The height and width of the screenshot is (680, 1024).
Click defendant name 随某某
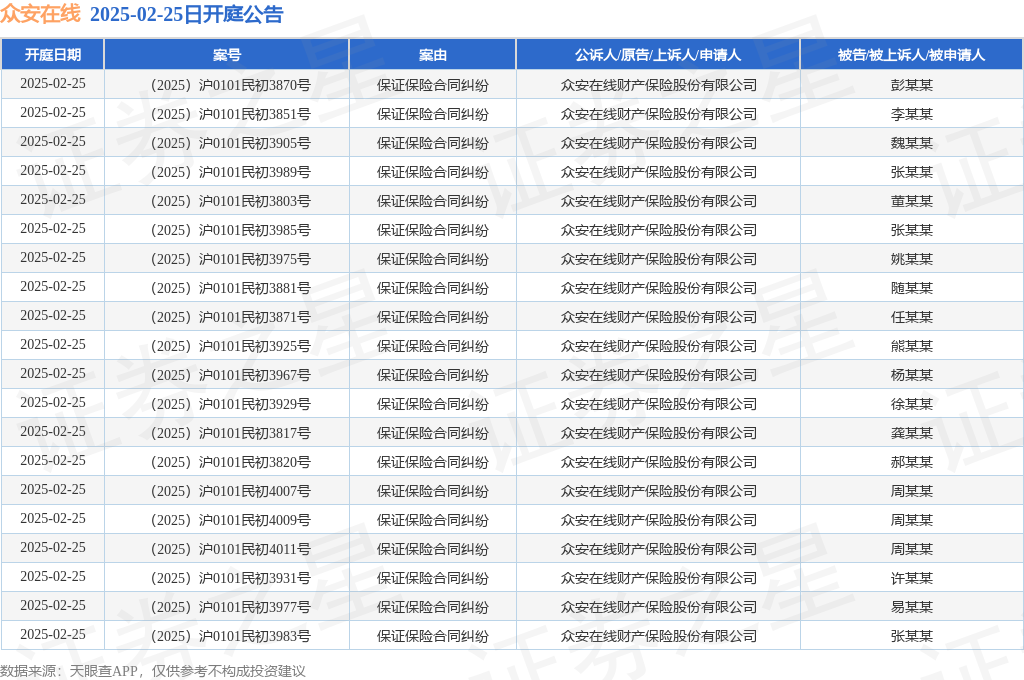click(x=912, y=288)
